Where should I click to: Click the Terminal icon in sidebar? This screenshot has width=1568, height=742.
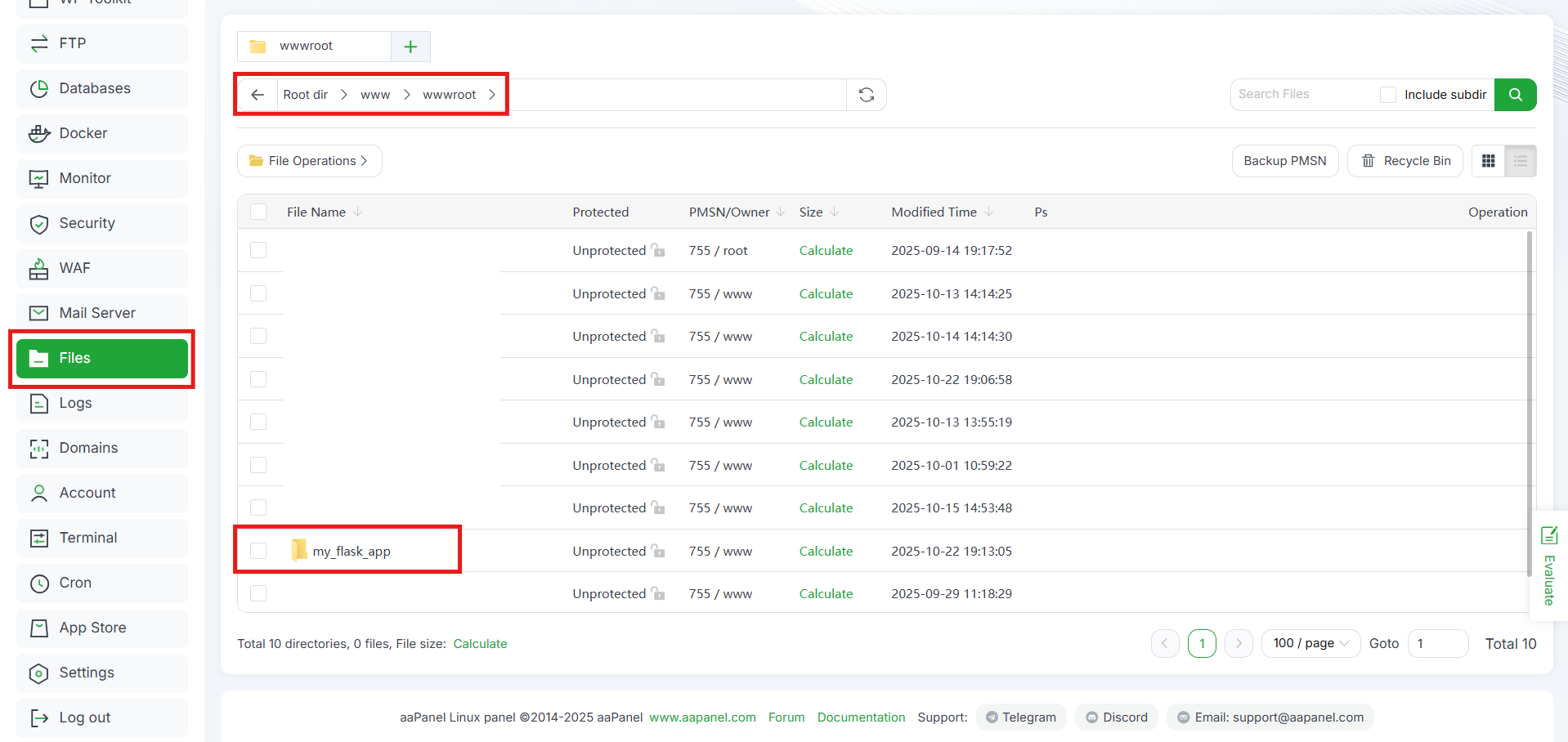[x=38, y=538]
